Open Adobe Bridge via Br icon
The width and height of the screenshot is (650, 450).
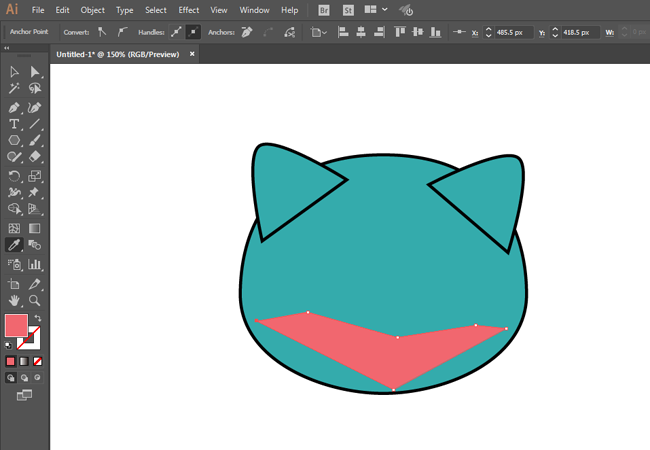324,10
